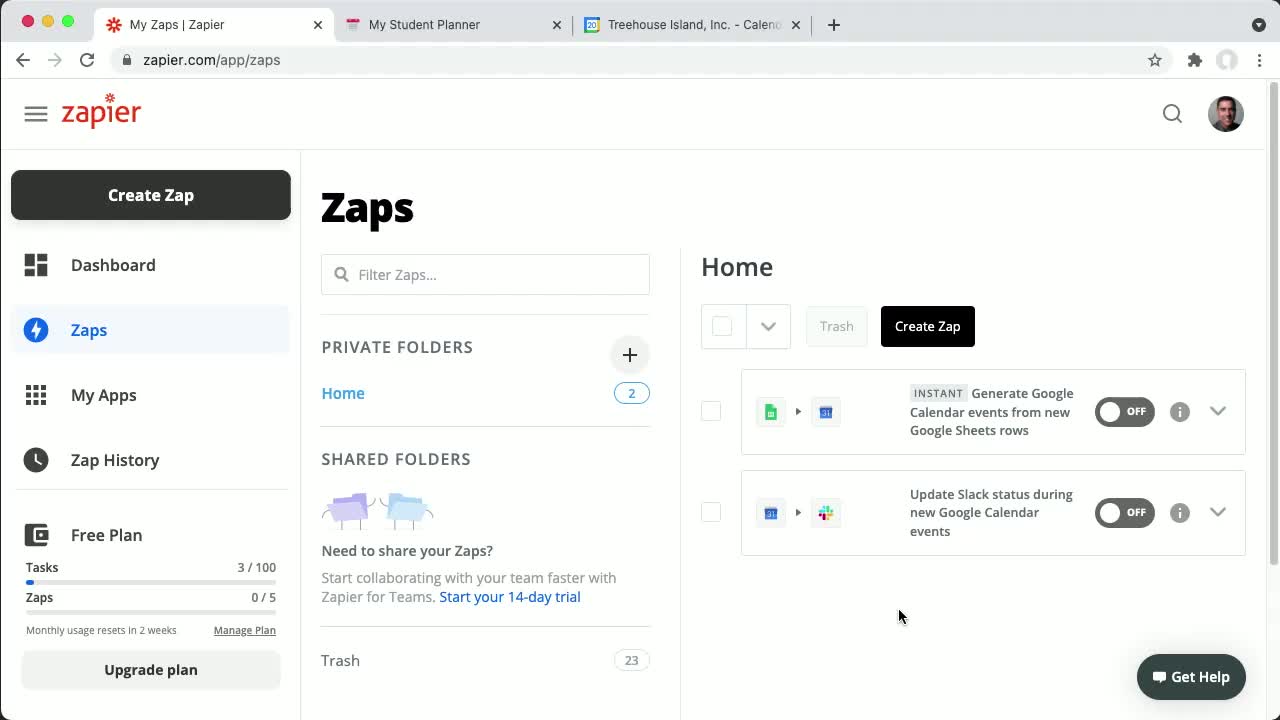This screenshot has width=1280, height=720.
Task: Open the browser extensions puzzle icon
Action: pos(1194,60)
